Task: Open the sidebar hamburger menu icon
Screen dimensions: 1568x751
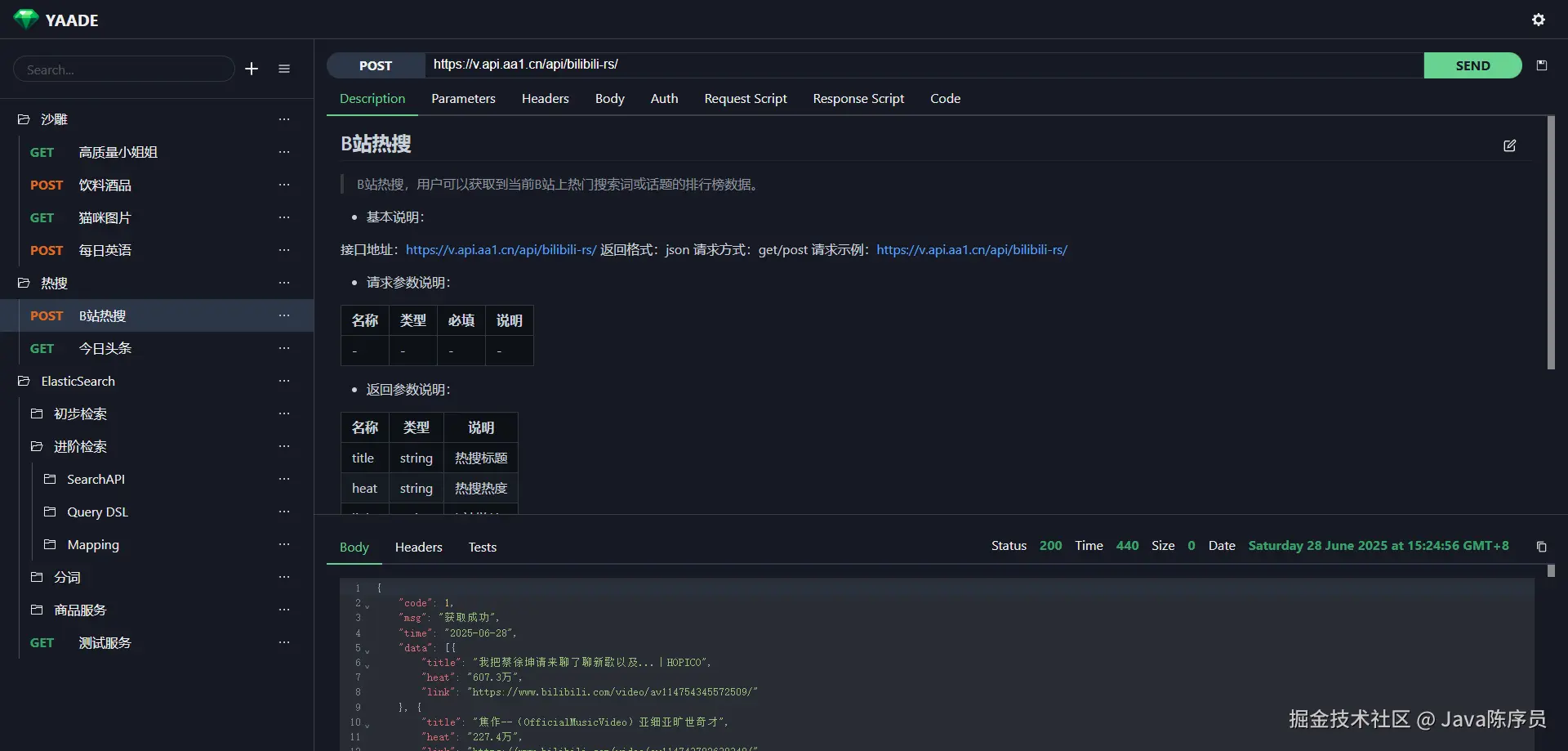Action: (x=284, y=69)
